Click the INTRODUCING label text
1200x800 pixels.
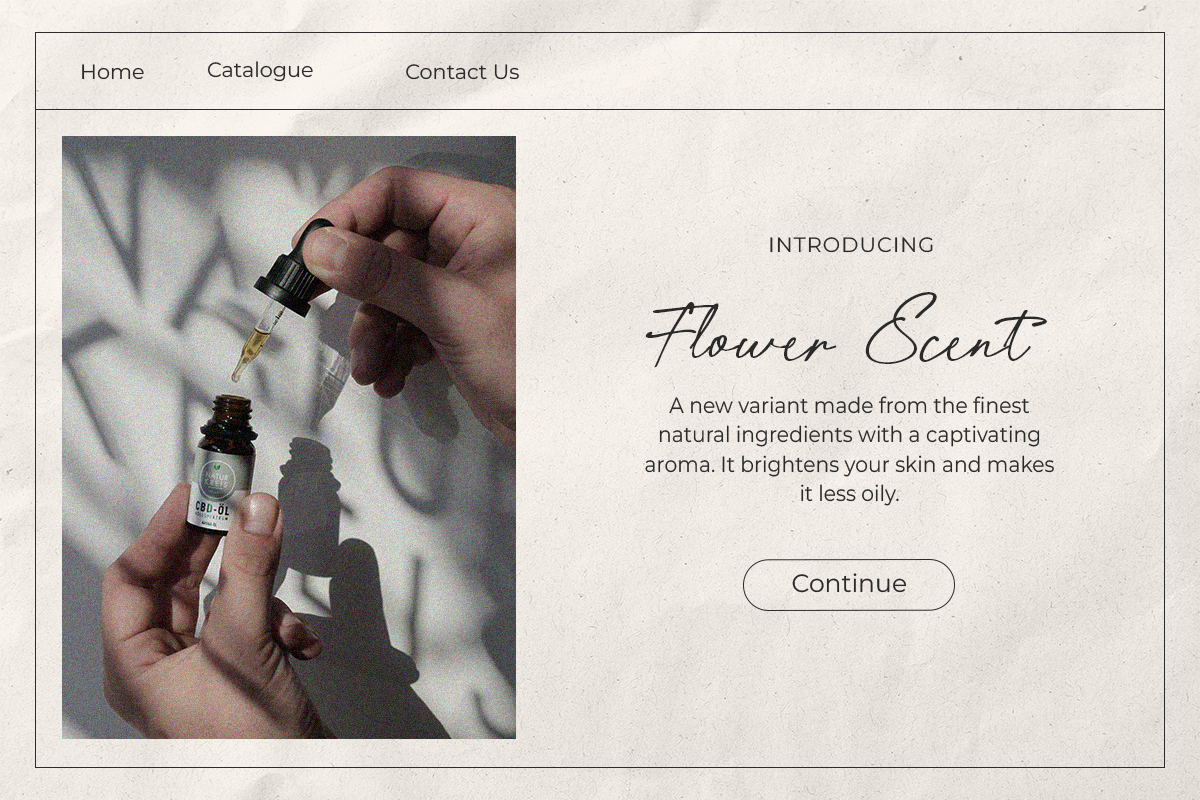851,245
